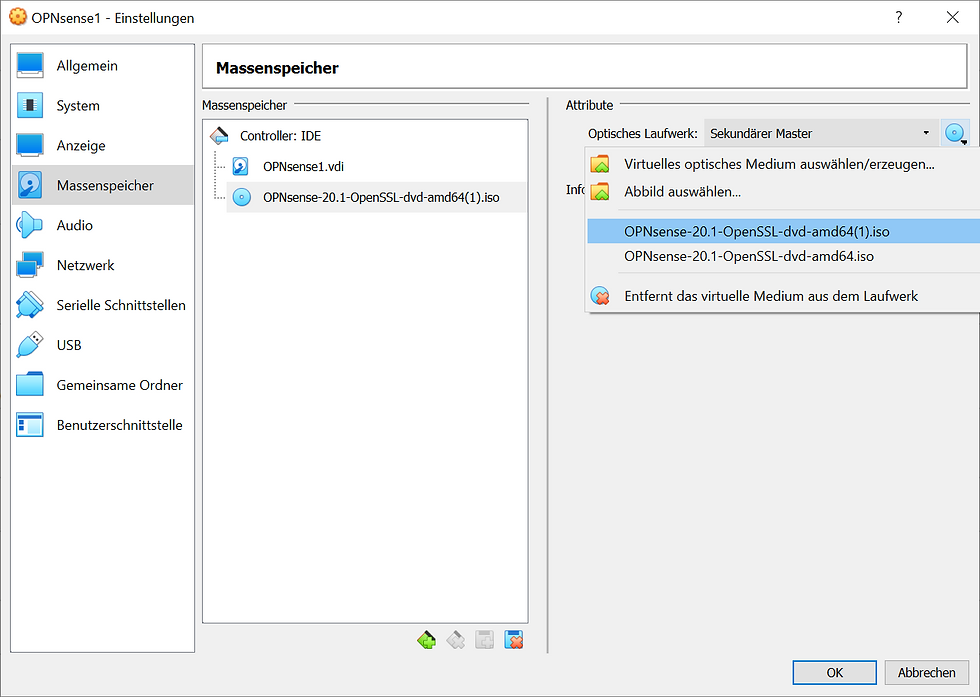Screen dimensions: 980x697
Task: Choose Virtuelles optisches Medium auswählen/erzeugen
Action: pos(782,164)
